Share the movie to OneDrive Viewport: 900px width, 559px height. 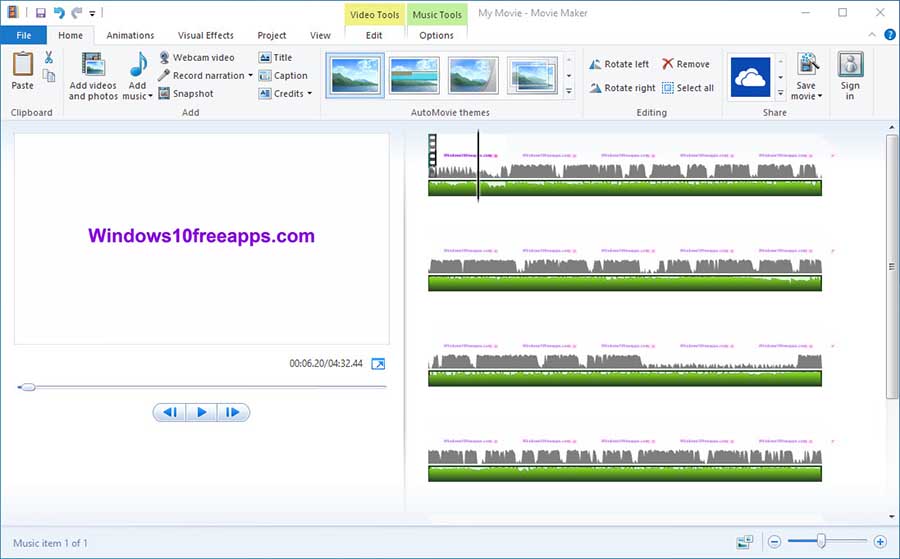point(750,77)
